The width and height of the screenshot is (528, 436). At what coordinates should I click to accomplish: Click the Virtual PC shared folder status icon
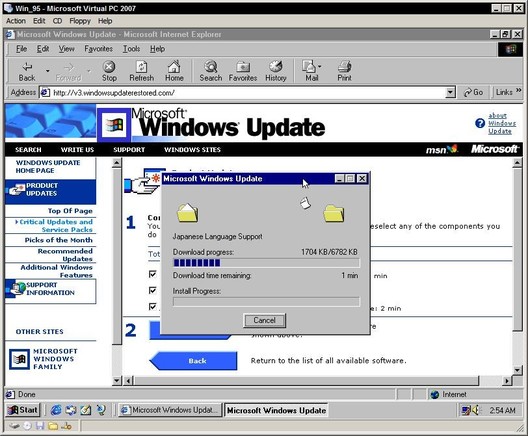pyautogui.click(x=53, y=426)
